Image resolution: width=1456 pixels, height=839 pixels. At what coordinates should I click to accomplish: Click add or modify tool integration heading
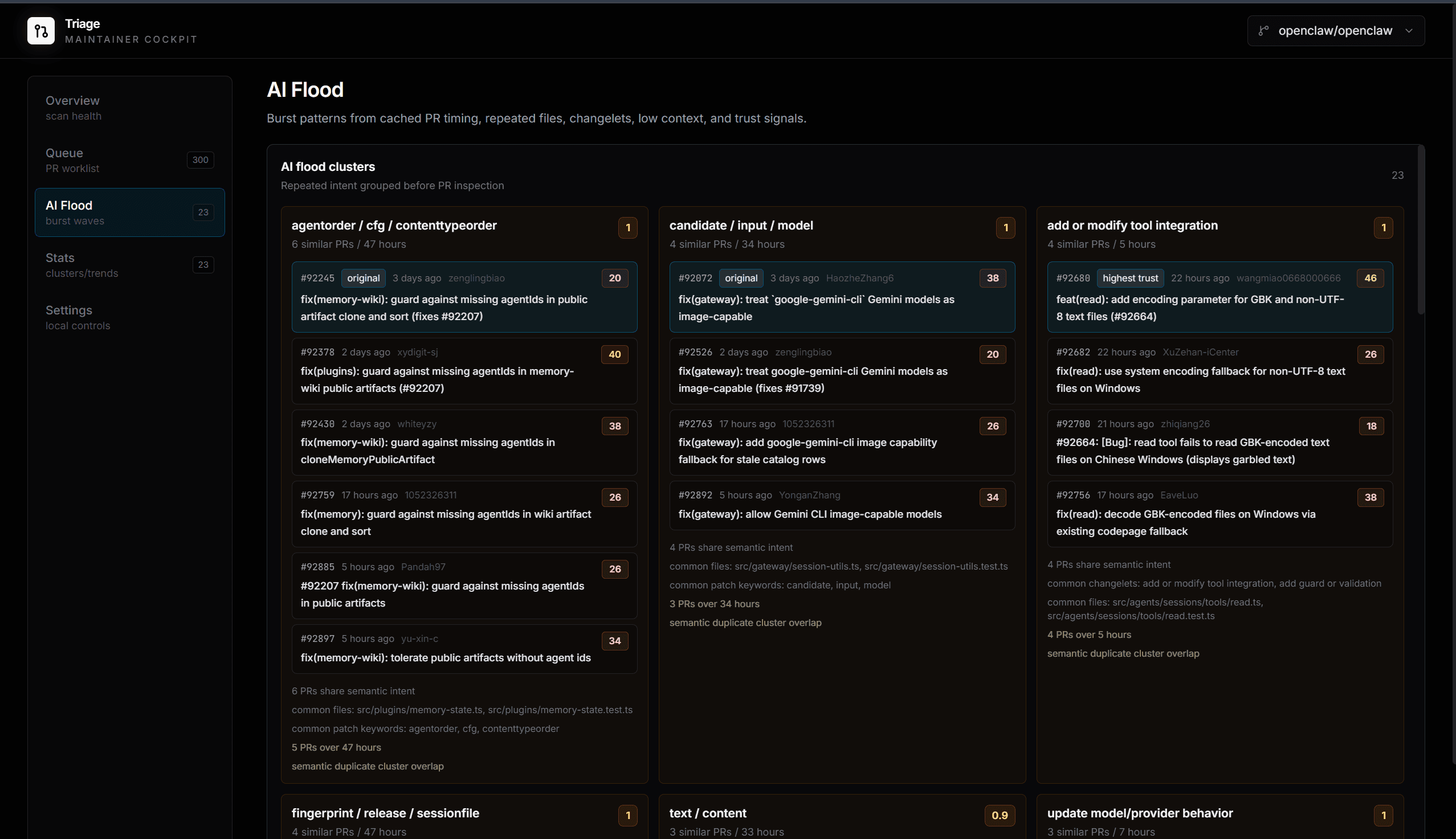click(x=1133, y=226)
